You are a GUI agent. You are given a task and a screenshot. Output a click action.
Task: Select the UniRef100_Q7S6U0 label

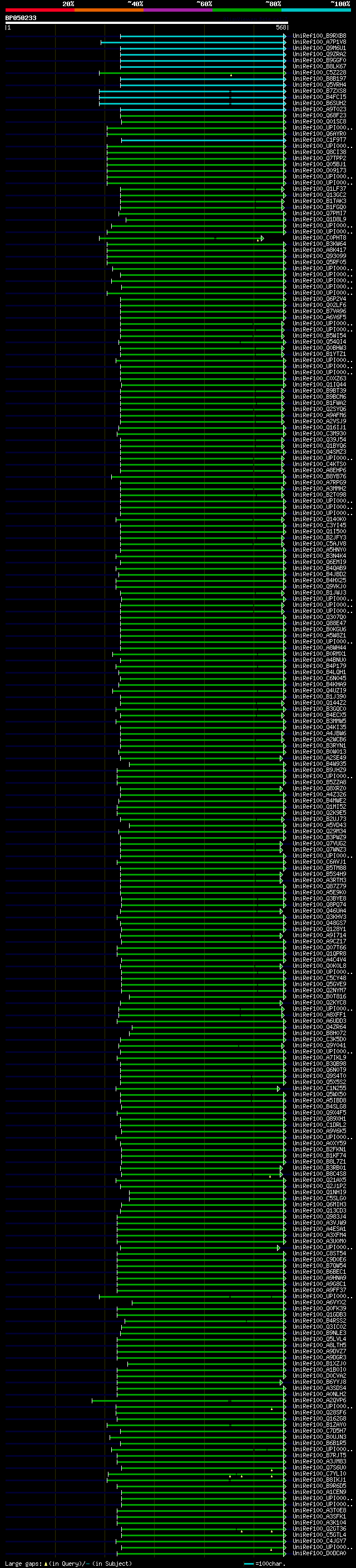(x=319, y=1467)
